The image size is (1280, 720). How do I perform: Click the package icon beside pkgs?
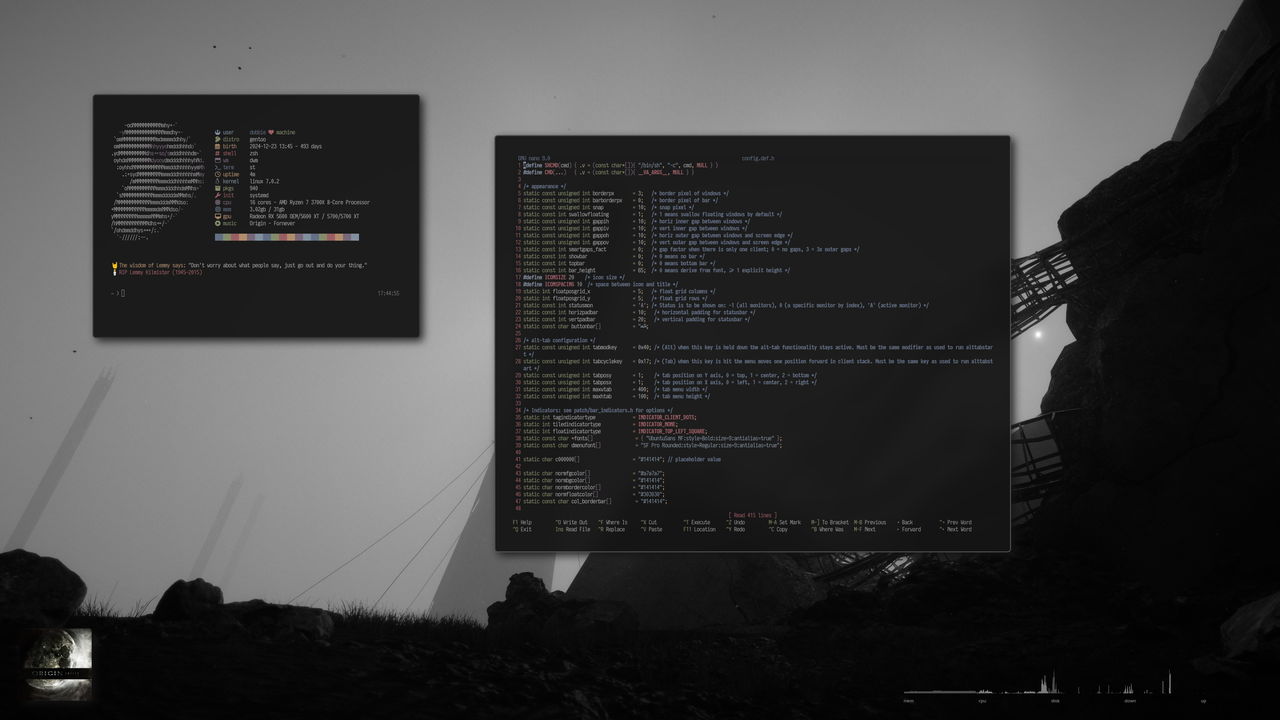tap(217, 188)
